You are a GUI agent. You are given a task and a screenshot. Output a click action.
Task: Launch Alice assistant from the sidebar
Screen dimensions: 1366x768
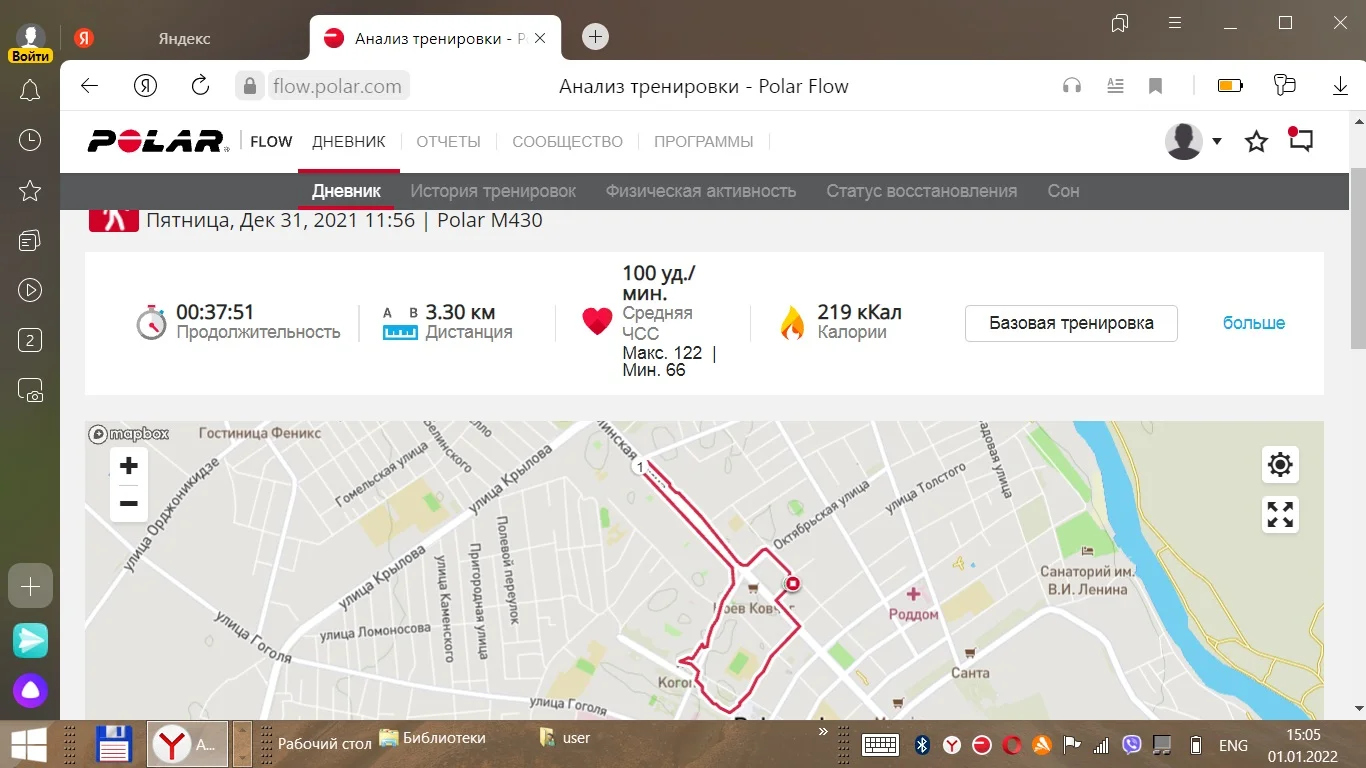pyautogui.click(x=30, y=691)
